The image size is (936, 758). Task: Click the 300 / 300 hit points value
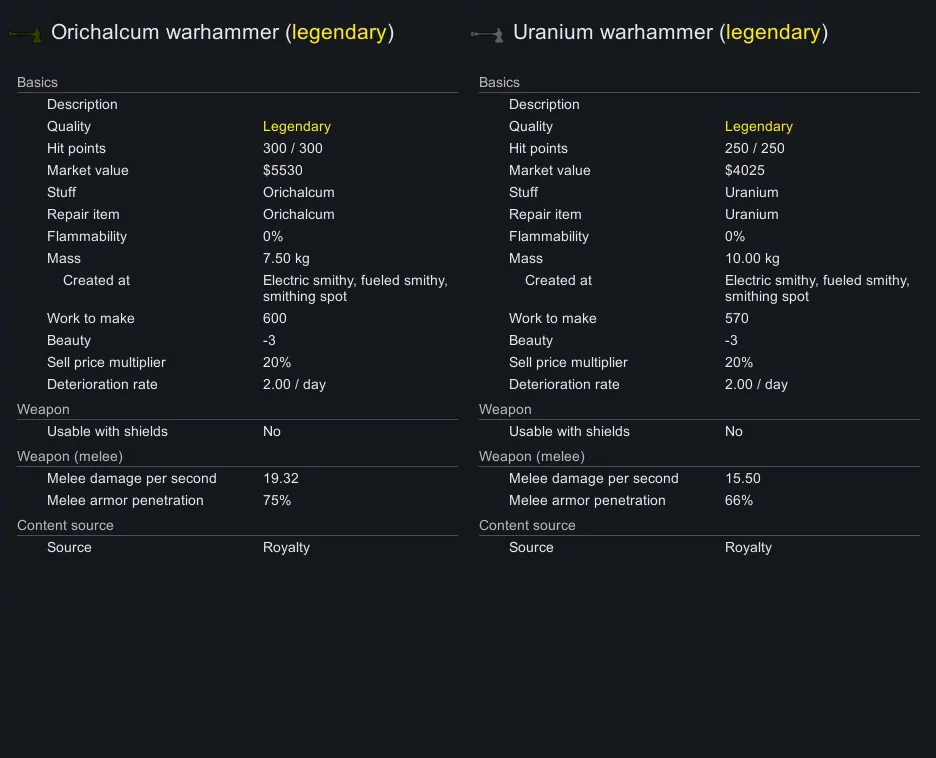(x=292, y=148)
